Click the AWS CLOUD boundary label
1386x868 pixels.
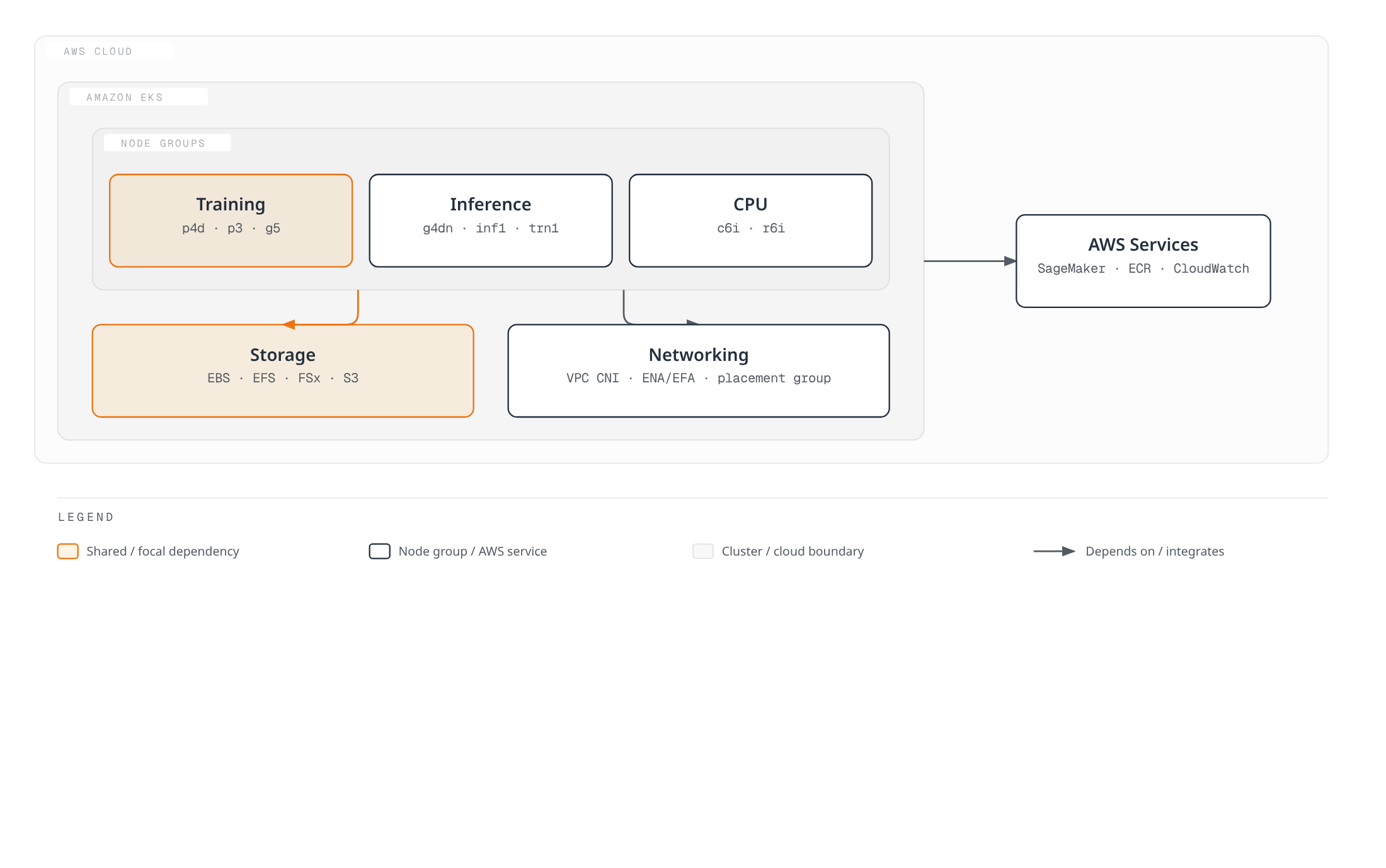(x=98, y=52)
